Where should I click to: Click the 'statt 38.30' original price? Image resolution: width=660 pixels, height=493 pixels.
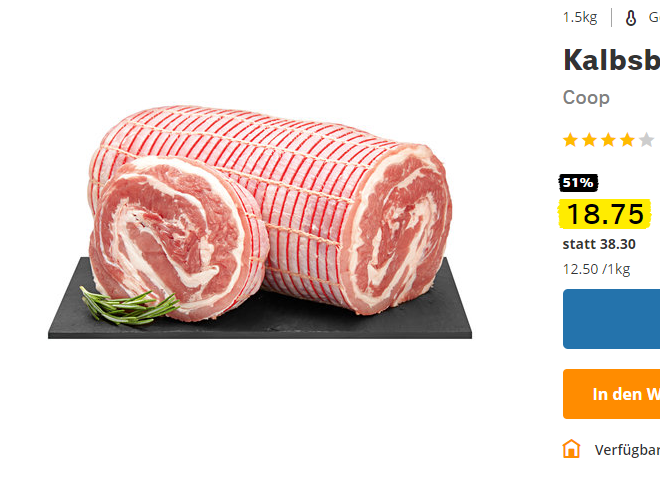tap(599, 244)
